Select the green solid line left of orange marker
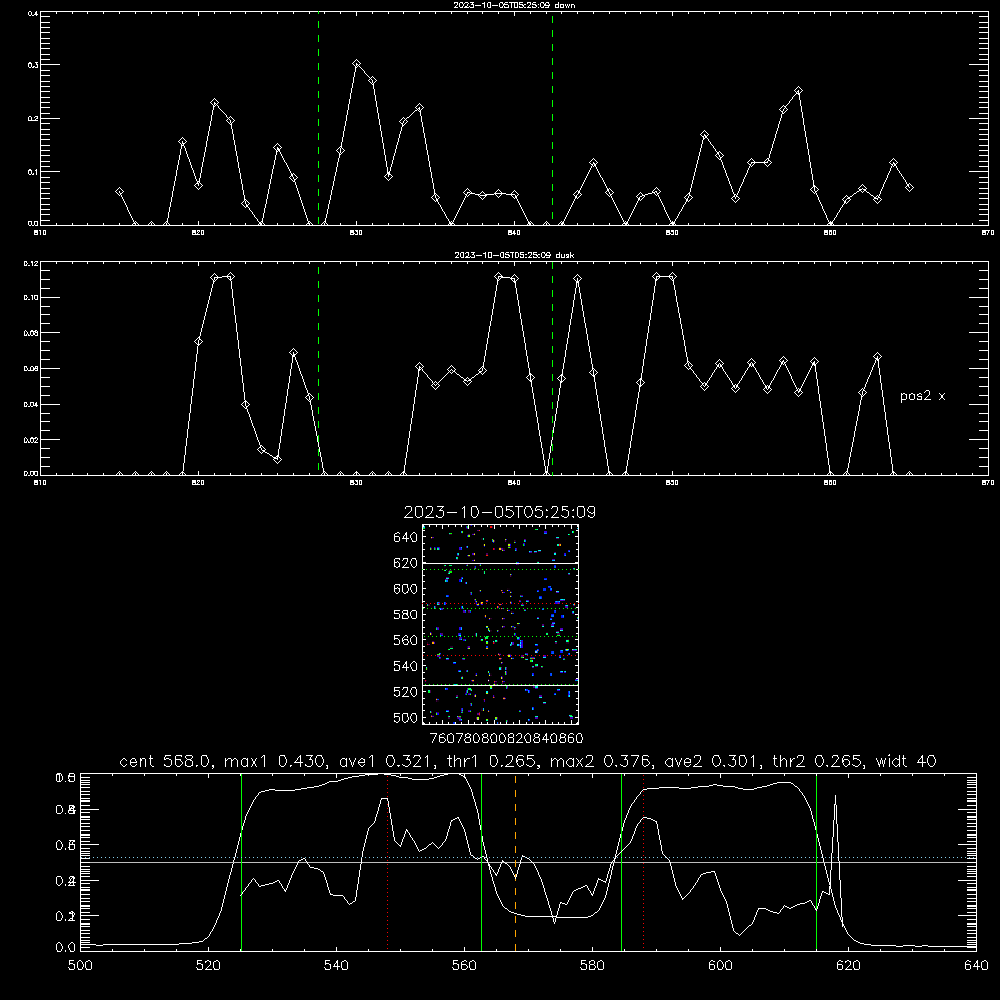Screen dimensions: 1000x1000 click(x=482, y=861)
